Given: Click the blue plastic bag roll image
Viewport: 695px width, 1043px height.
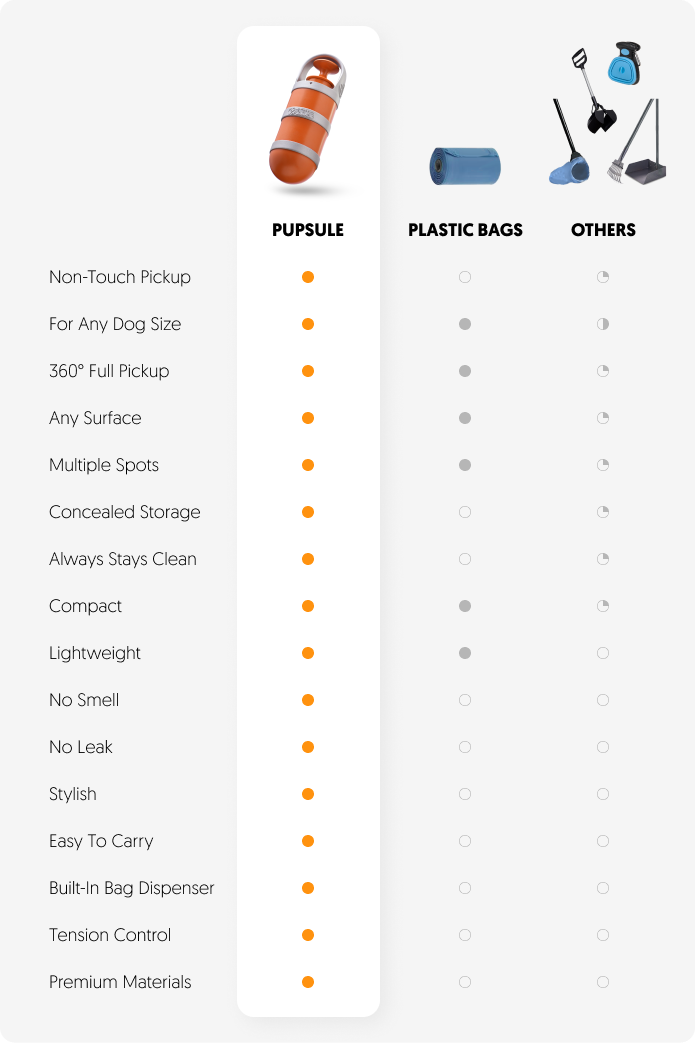Looking at the screenshot, I should coord(465,166).
